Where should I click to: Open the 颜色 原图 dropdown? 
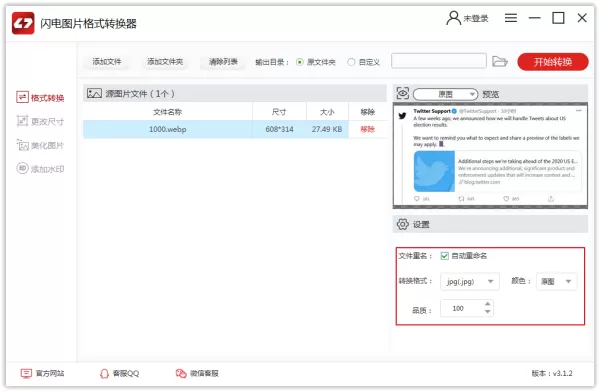[556, 281]
